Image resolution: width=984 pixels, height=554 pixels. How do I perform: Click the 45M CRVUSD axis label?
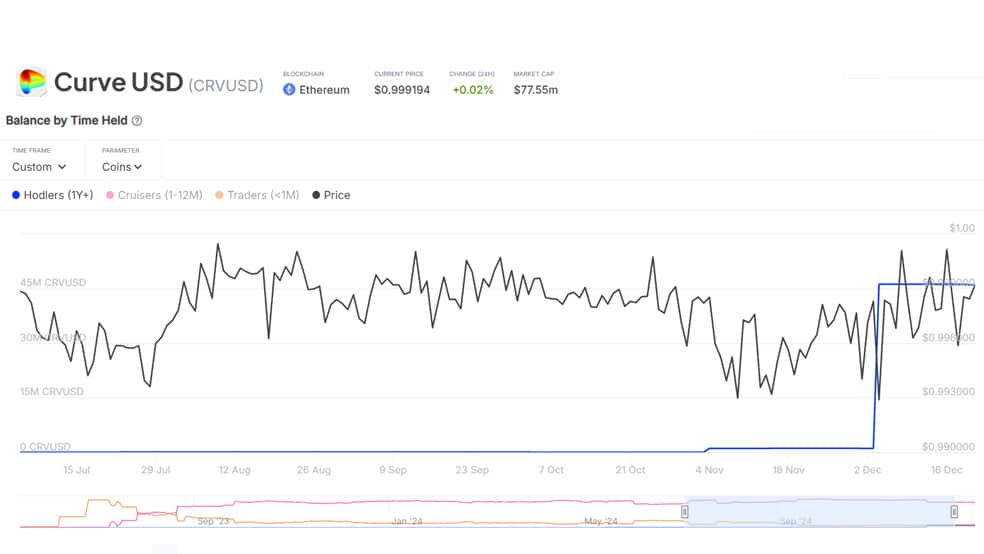click(53, 282)
